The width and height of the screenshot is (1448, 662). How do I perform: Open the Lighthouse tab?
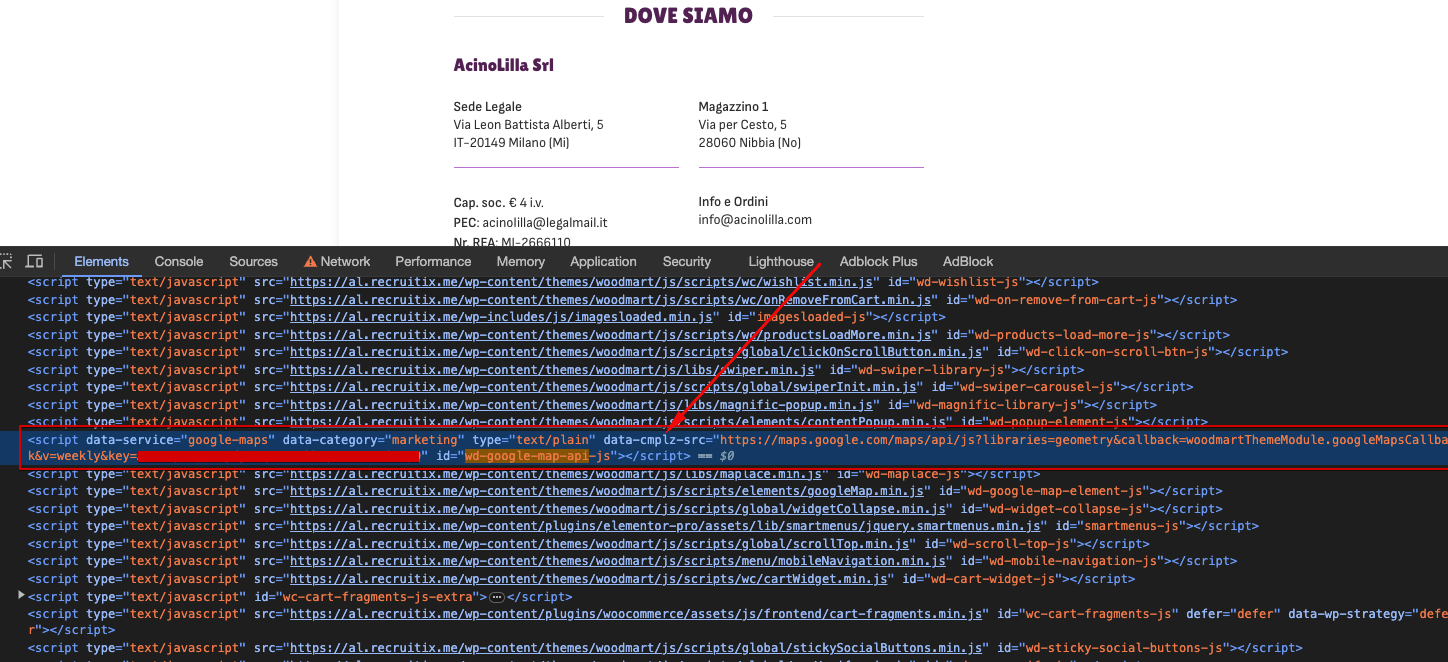tap(781, 261)
